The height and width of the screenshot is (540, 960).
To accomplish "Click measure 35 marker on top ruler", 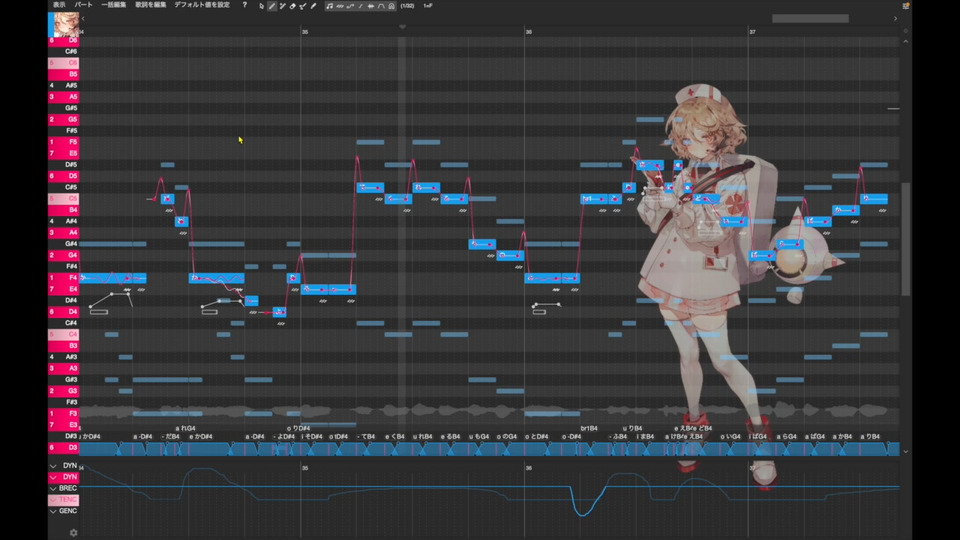I will point(305,32).
